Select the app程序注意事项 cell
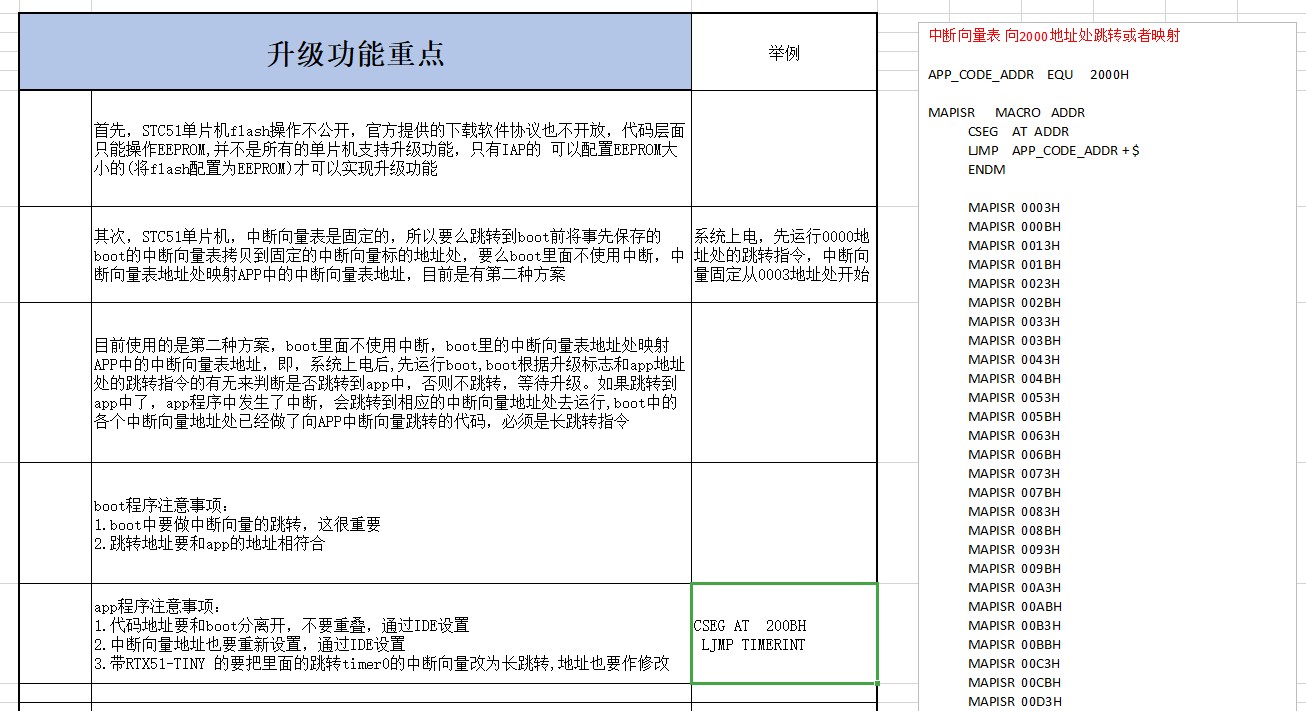Screen dimensions: 1306x711 point(391,634)
